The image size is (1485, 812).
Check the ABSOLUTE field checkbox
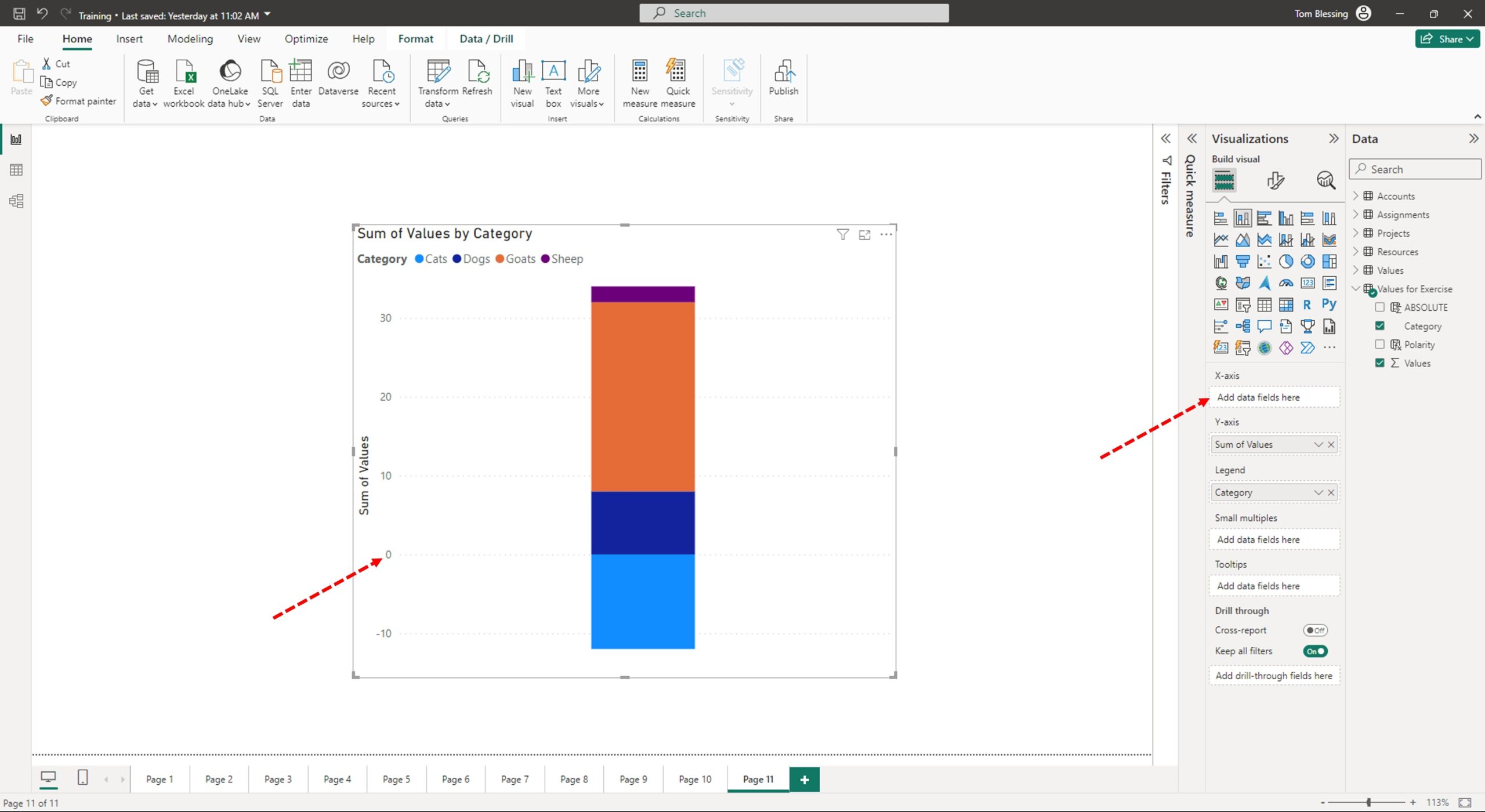click(1380, 307)
